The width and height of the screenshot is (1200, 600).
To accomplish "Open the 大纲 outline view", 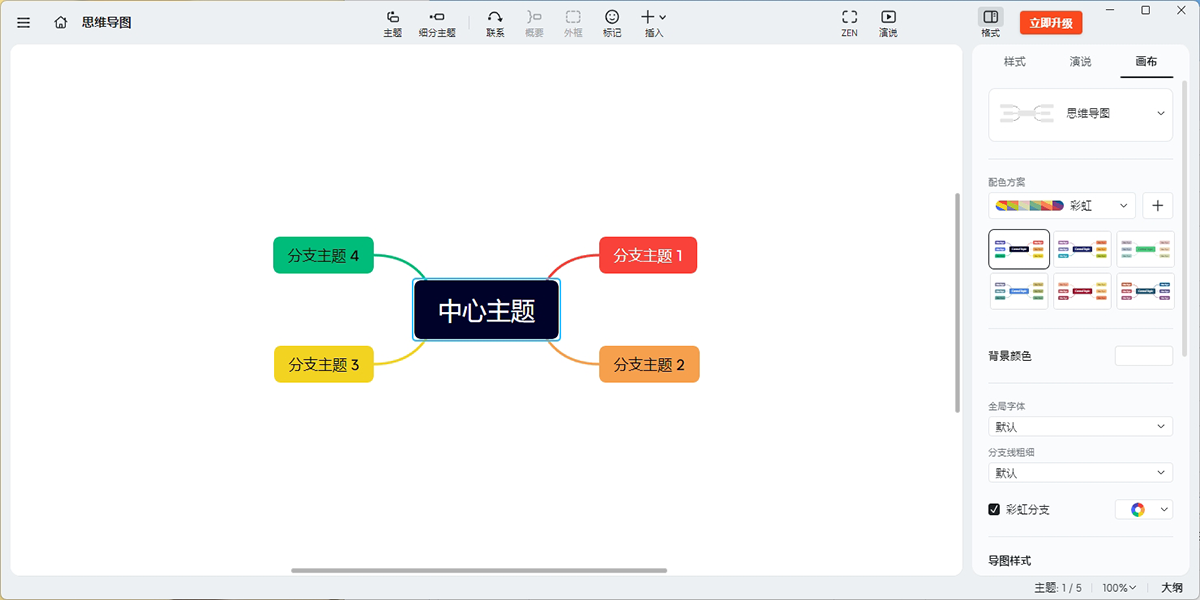I will pyautogui.click(x=1172, y=588).
